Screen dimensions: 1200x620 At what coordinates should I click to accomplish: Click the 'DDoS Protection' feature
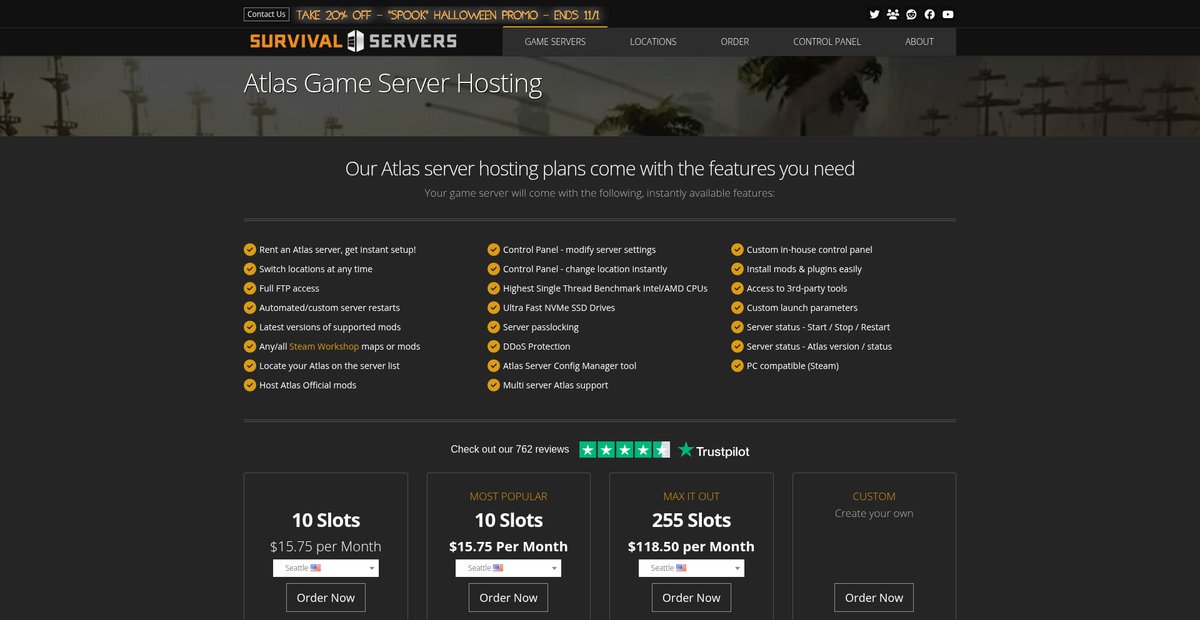(537, 346)
